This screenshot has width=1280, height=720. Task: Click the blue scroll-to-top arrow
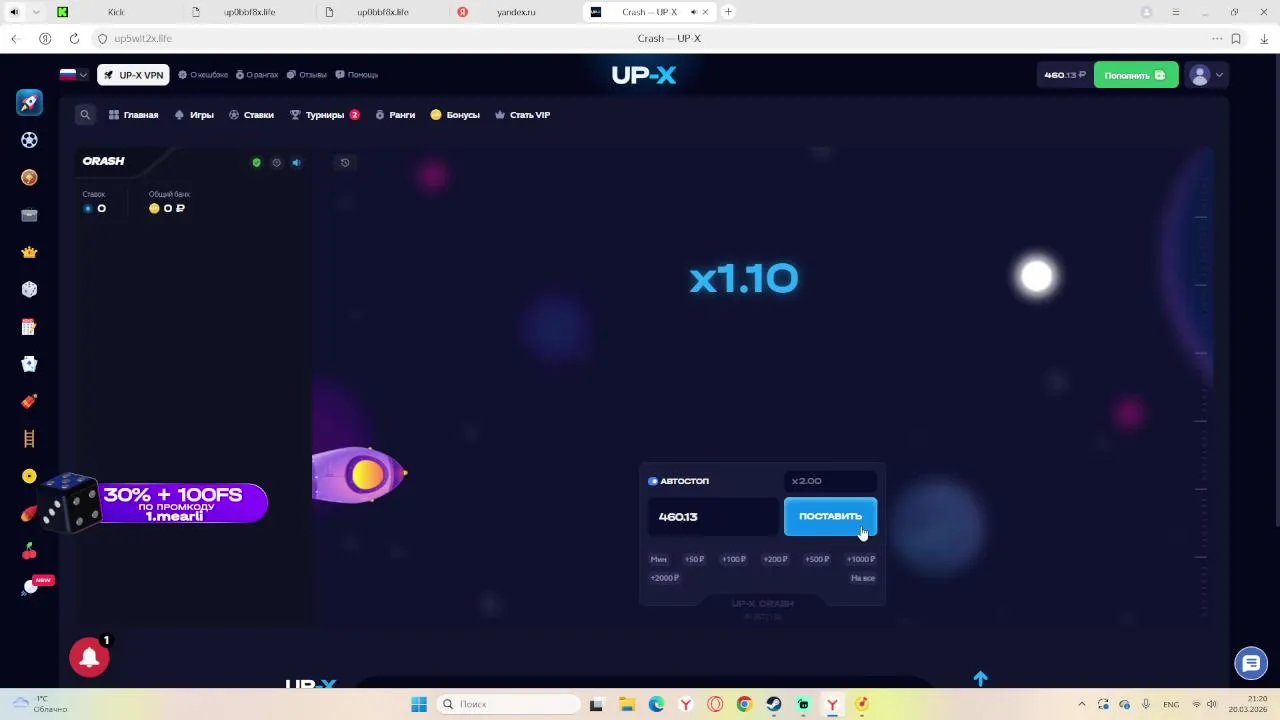[980, 678]
